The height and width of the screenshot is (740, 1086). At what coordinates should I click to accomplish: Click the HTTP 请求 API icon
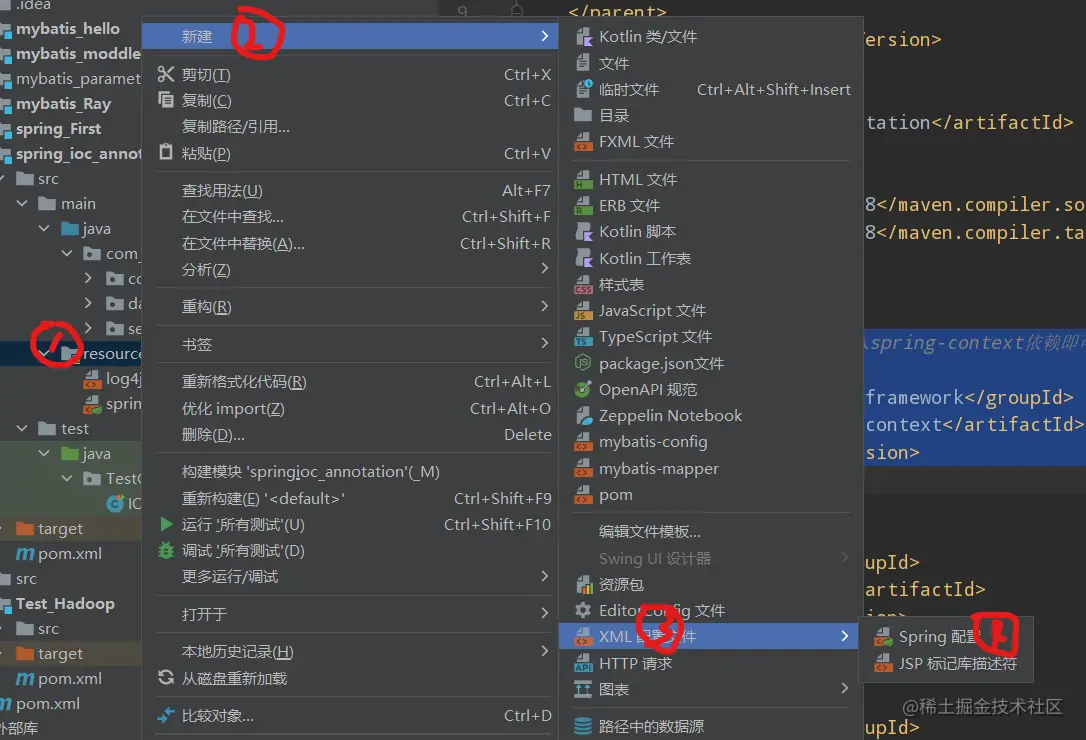click(x=584, y=663)
